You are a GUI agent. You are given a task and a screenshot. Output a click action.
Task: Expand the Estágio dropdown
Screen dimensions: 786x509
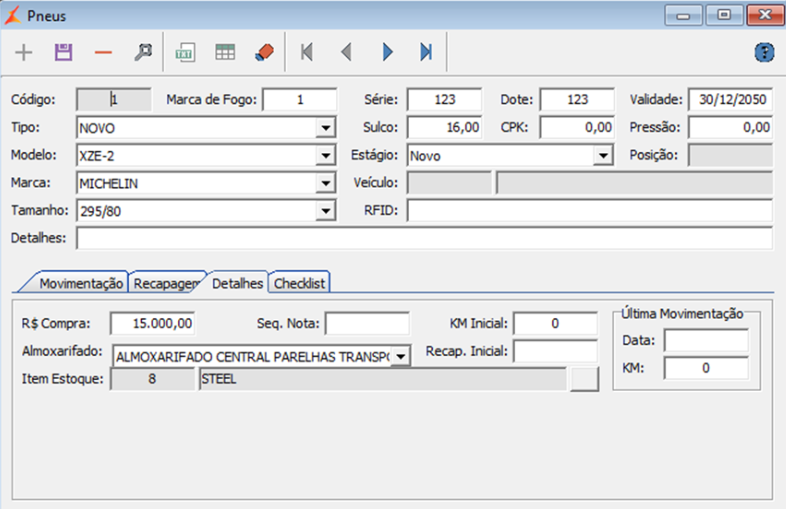[602, 156]
